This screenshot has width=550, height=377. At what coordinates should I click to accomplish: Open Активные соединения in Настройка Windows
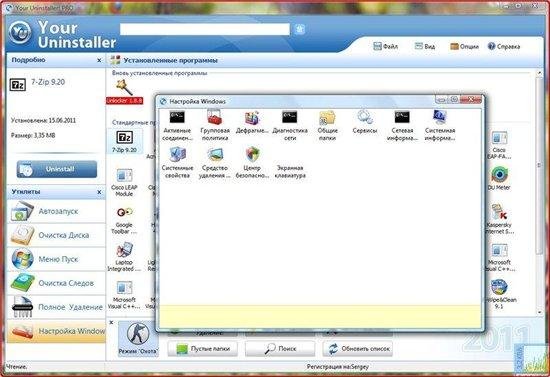pos(177,126)
